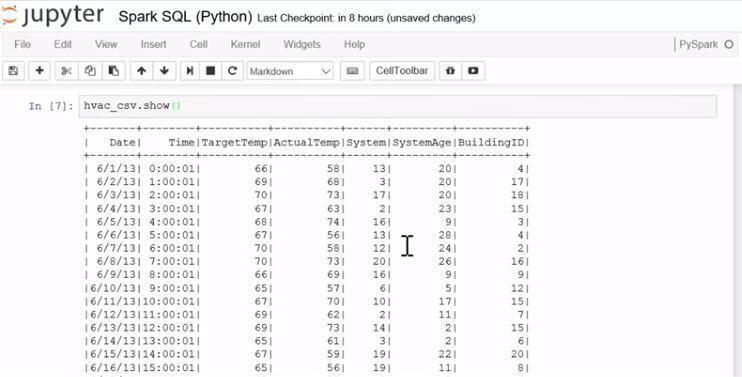Image resolution: width=742 pixels, height=377 pixels.
Task: Click the 15:00:01 time value
Action: (x=168, y=368)
